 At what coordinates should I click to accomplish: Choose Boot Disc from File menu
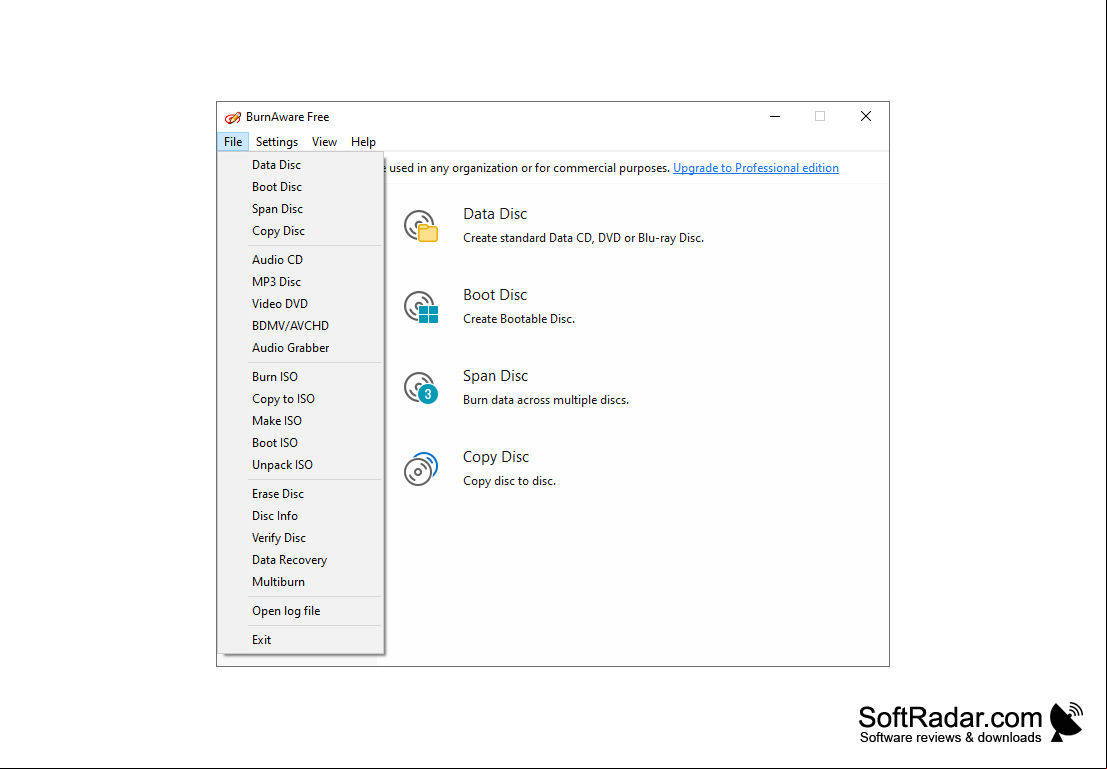301,186
